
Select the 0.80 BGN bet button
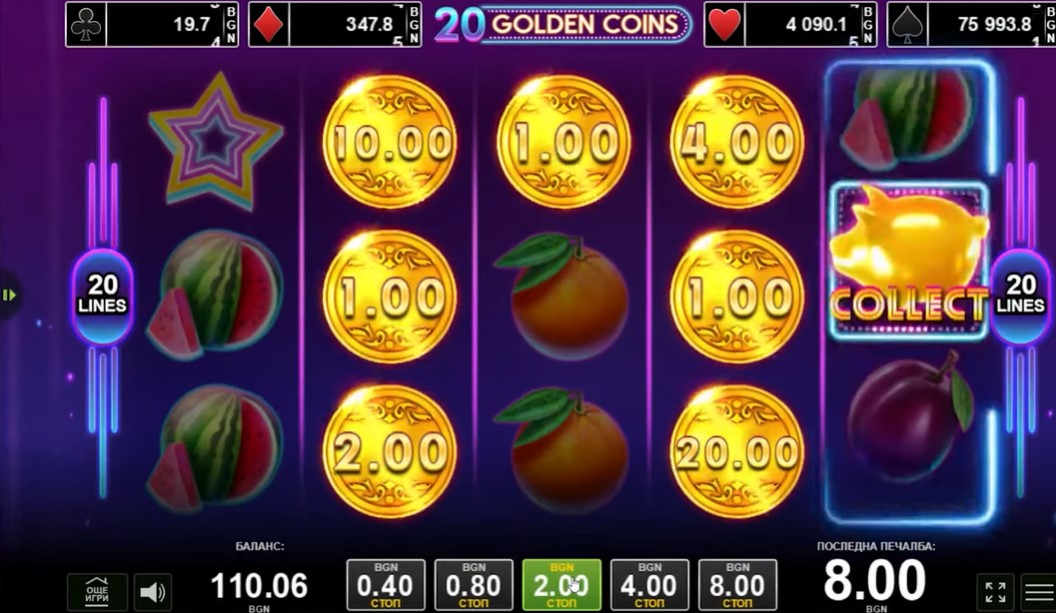tap(473, 585)
